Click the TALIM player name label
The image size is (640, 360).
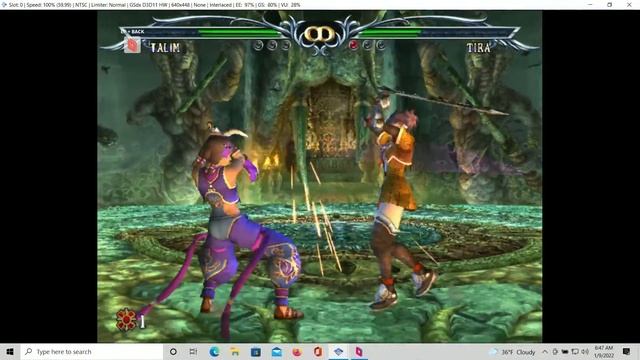tap(165, 48)
